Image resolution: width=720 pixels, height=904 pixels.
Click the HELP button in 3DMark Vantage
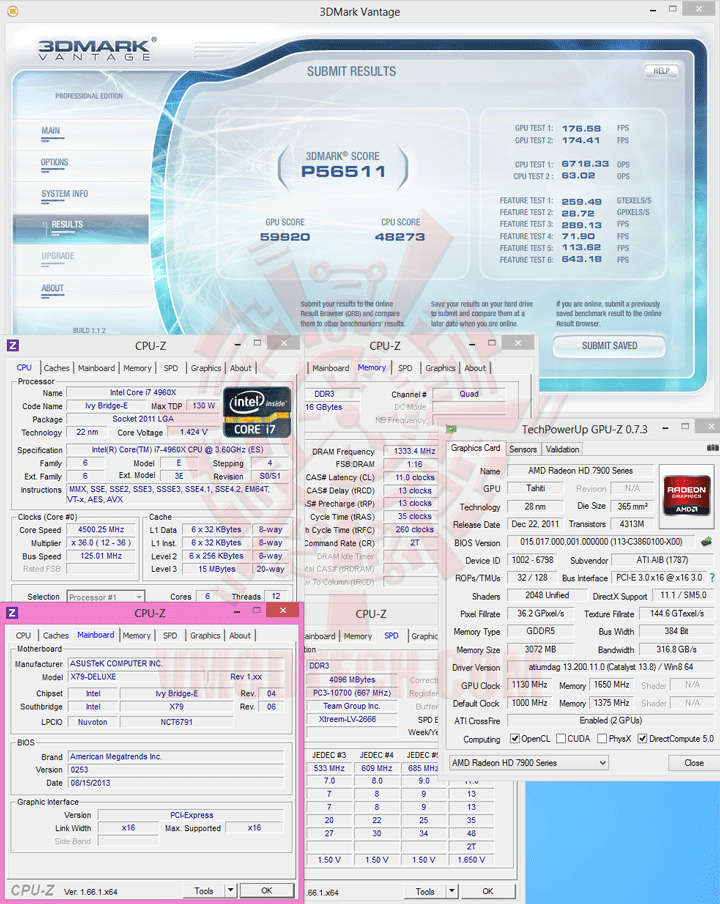[661, 71]
